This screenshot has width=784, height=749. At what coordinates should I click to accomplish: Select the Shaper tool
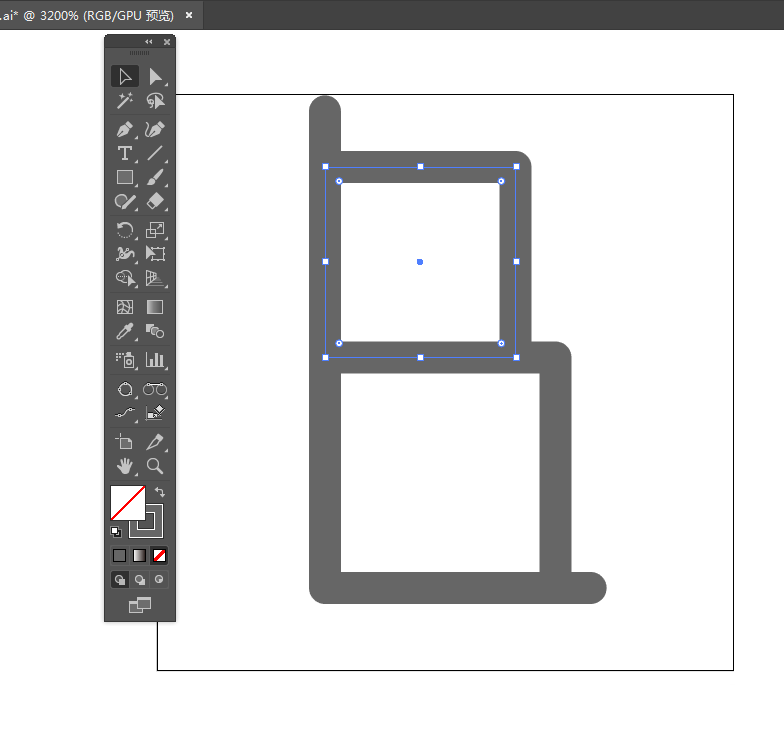[x=125, y=202]
